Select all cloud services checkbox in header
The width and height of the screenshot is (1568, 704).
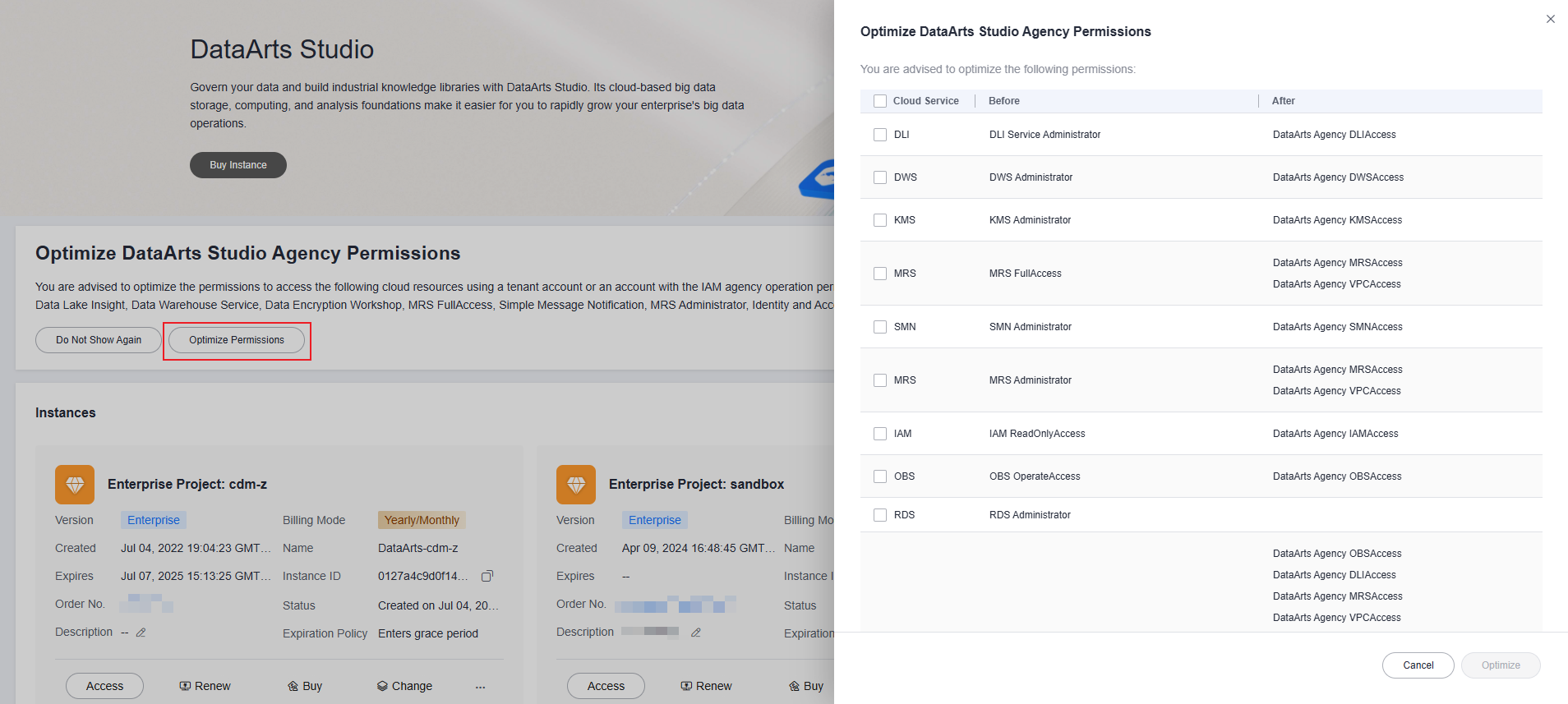pos(880,101)
